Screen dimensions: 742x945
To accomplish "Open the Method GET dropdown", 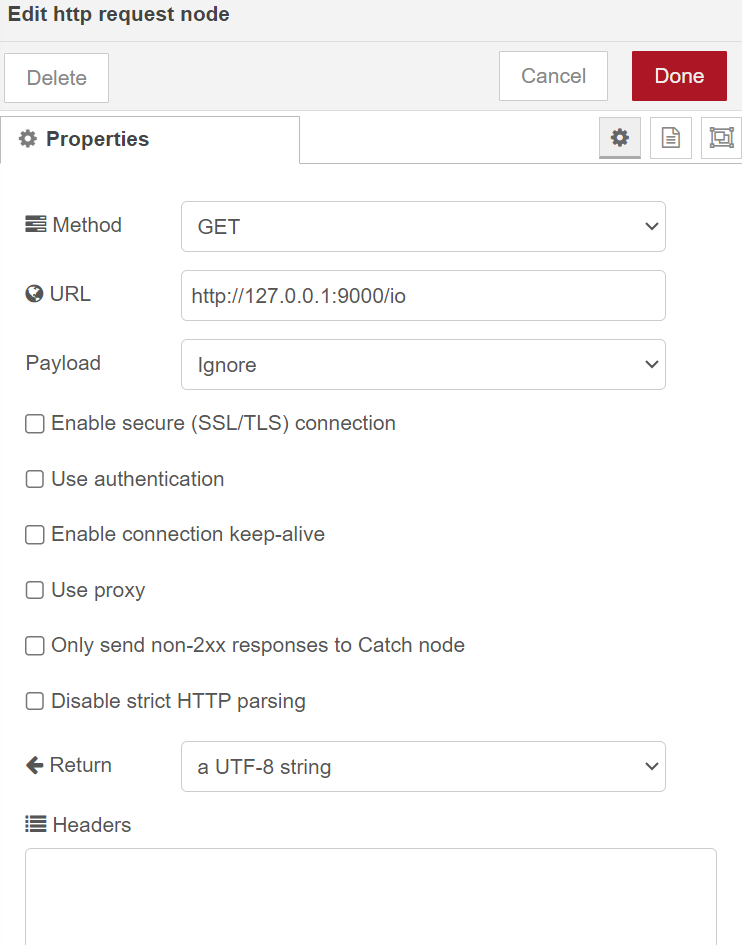I will 422,227.
